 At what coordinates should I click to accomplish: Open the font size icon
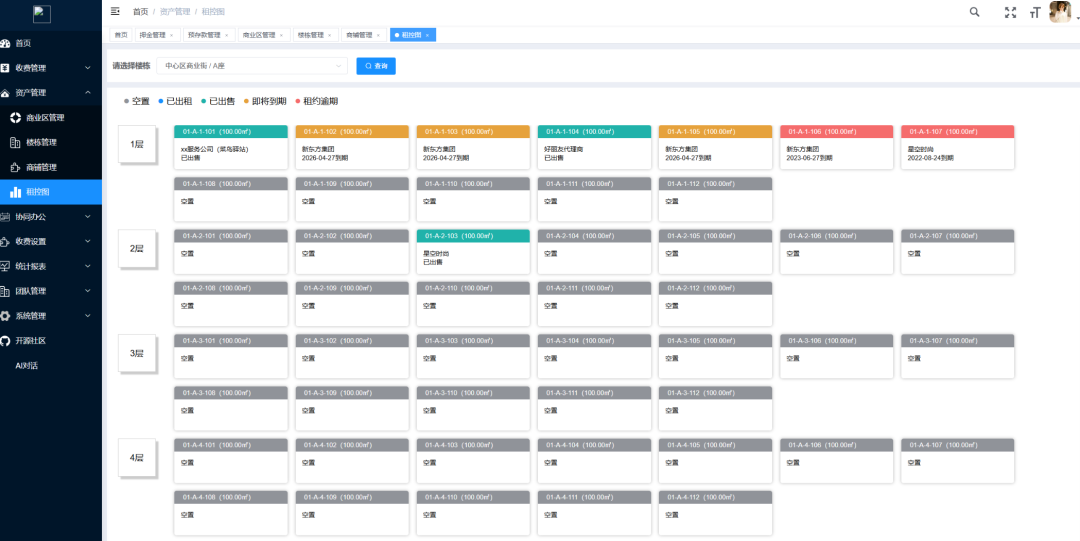(x=1035, y=12)
